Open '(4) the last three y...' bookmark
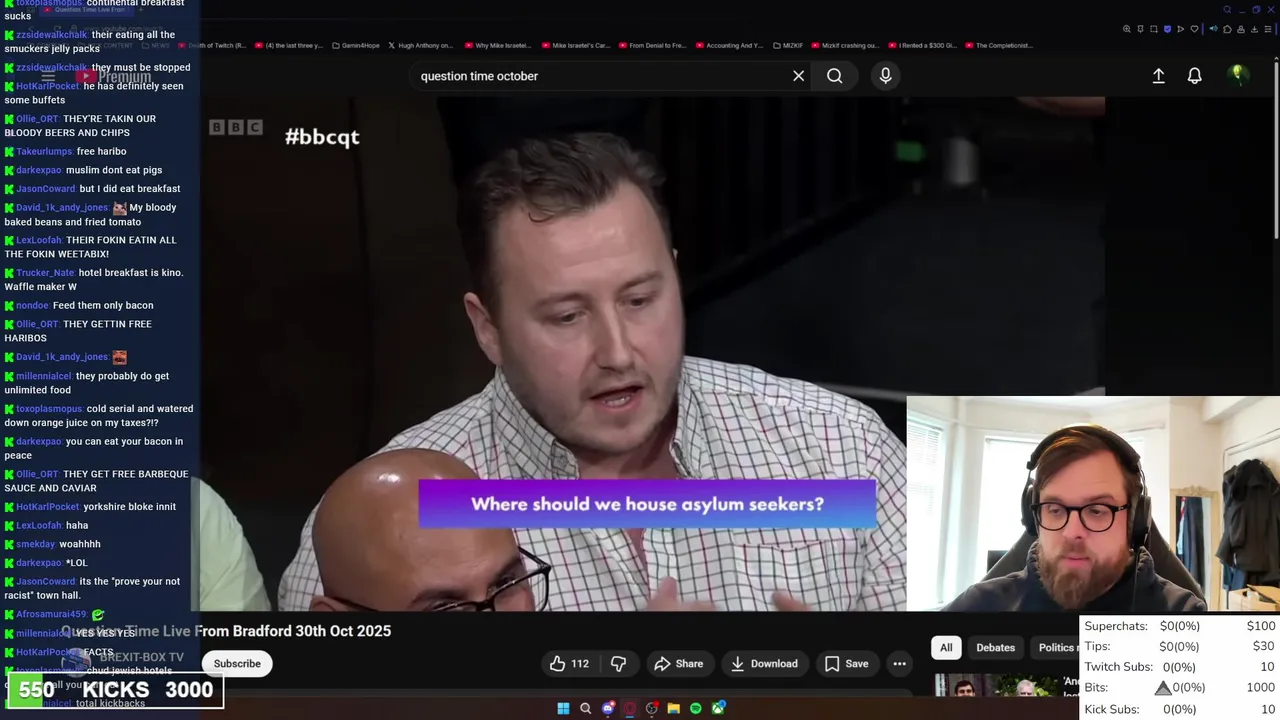This screenshot has height=720, width=1280. pos(290,45)
